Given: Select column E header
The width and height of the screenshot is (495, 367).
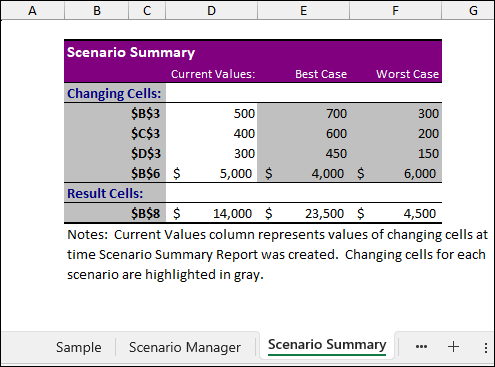Looking at the screenshot, I should (x=303, y=10).
